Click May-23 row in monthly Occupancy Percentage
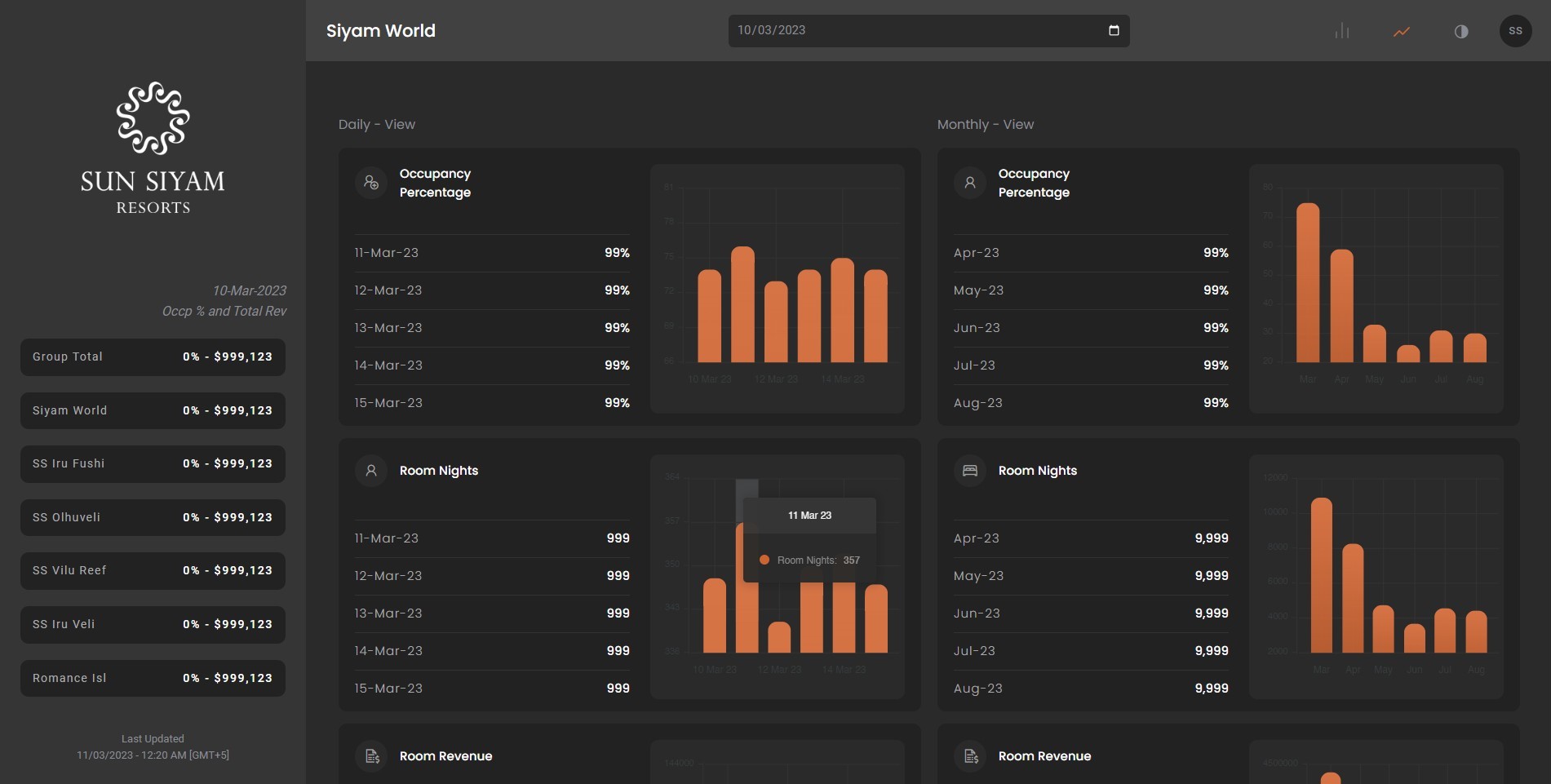Image resolution: width=1551 pixels, height=784 pixels. click(x=1091, y=290)
